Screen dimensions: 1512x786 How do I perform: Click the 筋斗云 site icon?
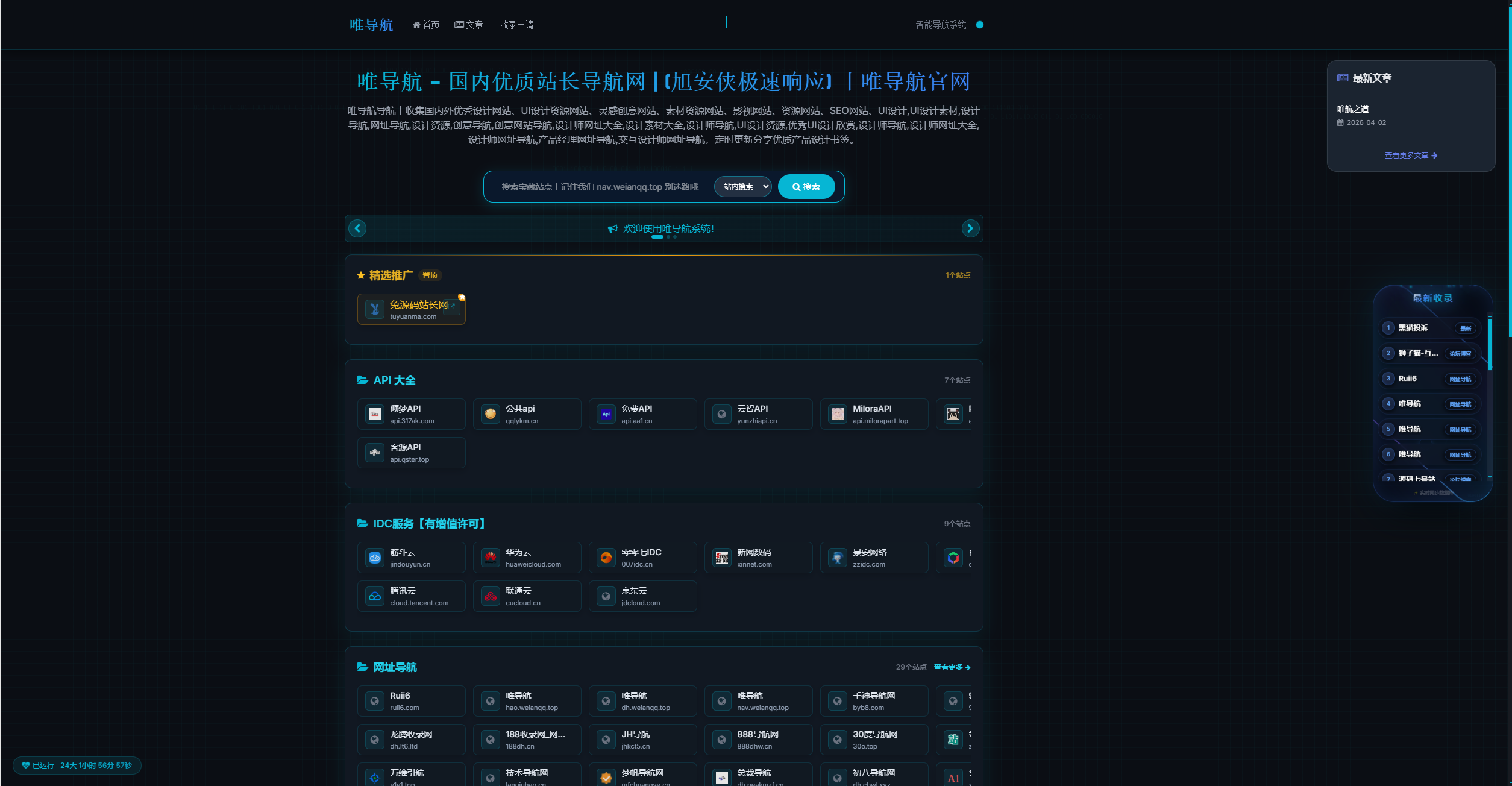click(x=375, y=558)
